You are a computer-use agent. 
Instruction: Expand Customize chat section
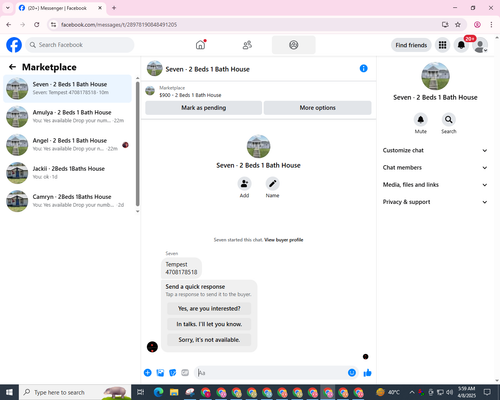tap(435, 150)
